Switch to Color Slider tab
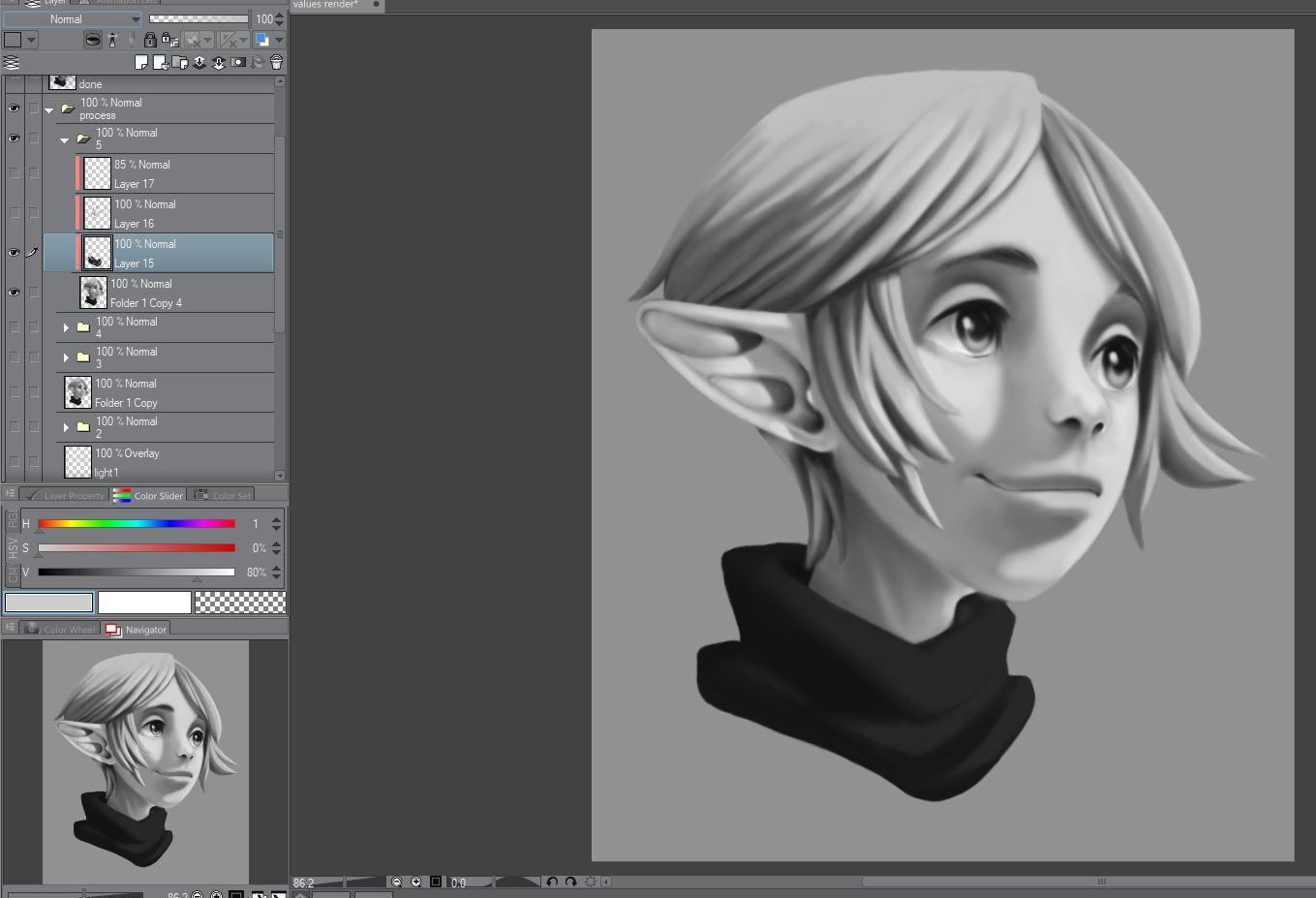This screenshot has width=1316, height=898. pos(148,494)
